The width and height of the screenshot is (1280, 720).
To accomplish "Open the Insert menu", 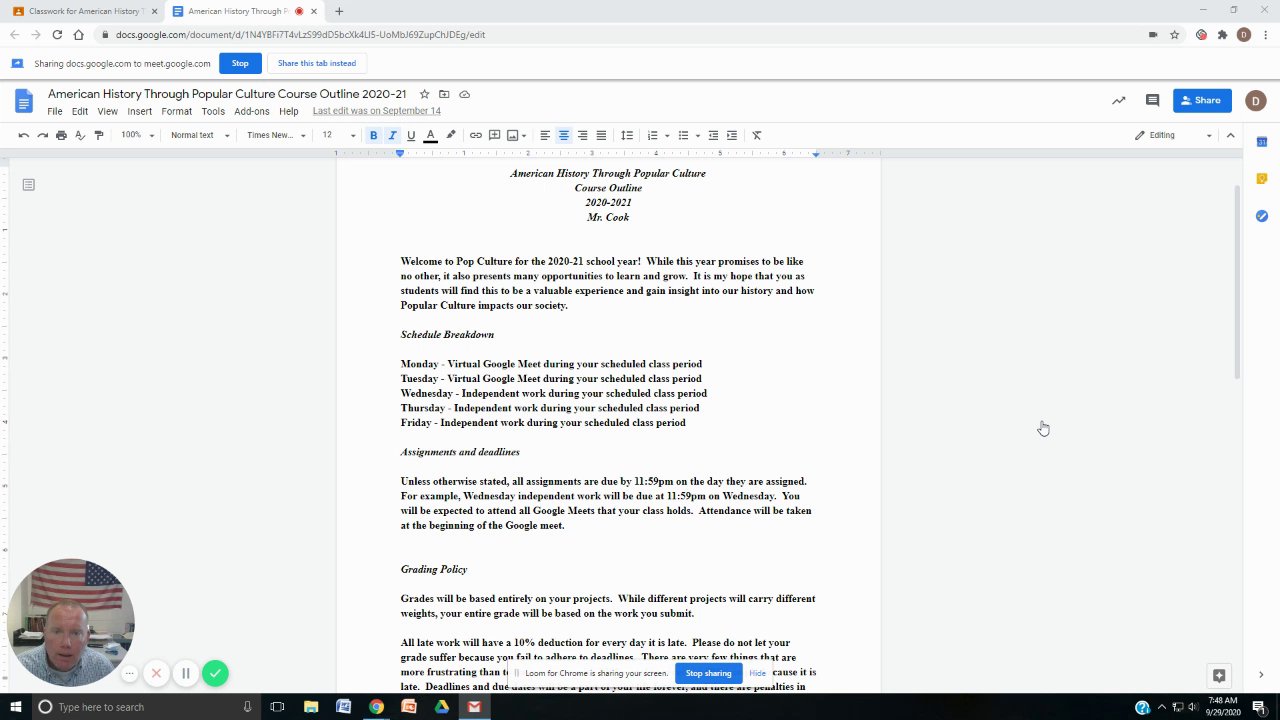I will pos(140,111).
